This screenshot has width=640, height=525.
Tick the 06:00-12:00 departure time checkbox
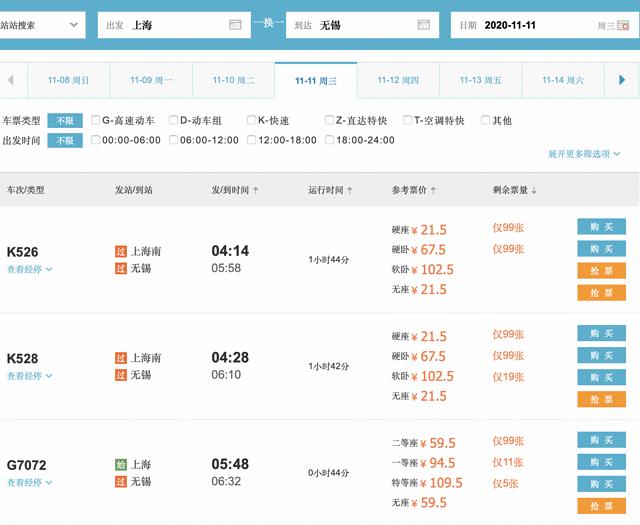[x=174, y=140]
